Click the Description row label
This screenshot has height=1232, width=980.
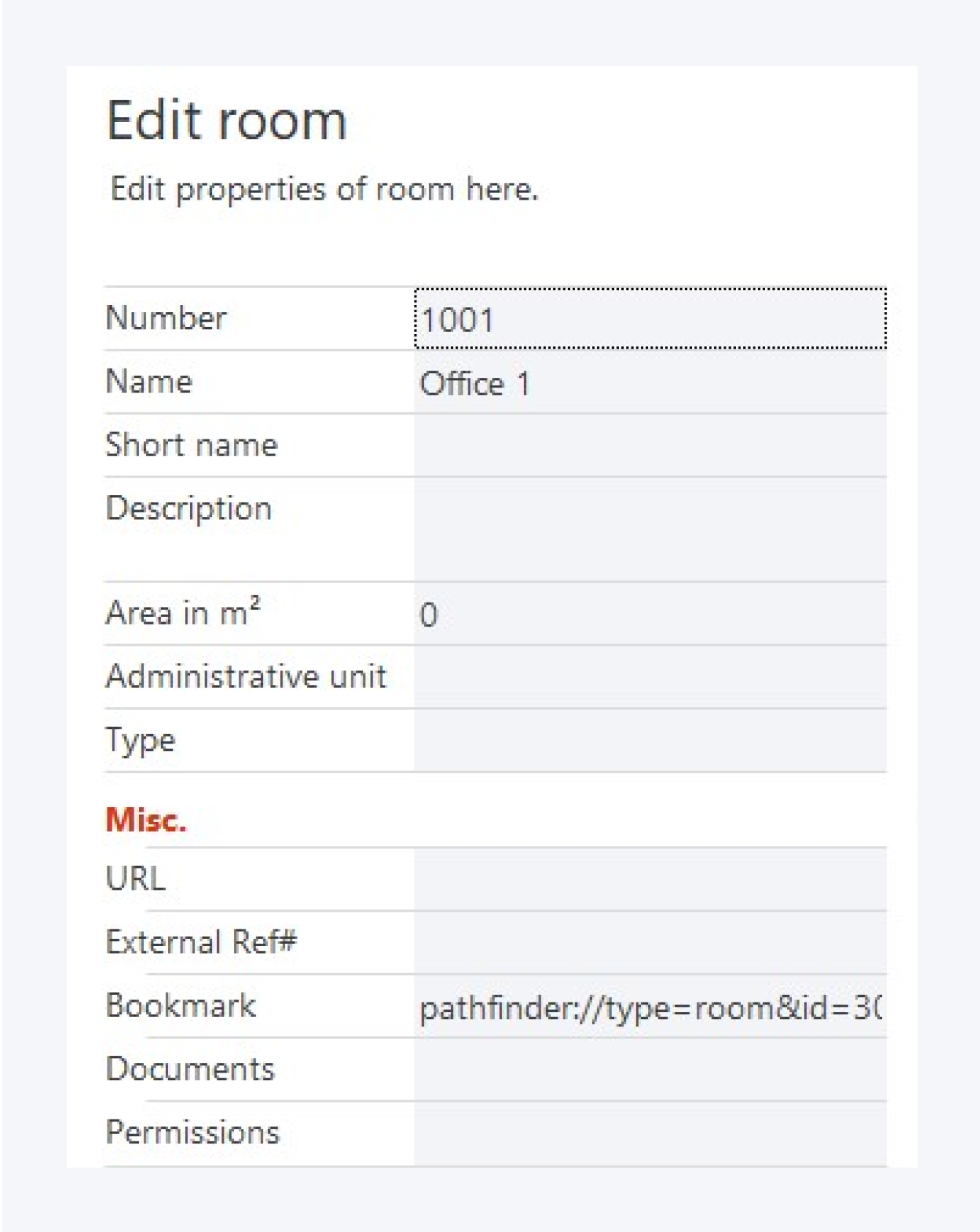tap(189, 508)
